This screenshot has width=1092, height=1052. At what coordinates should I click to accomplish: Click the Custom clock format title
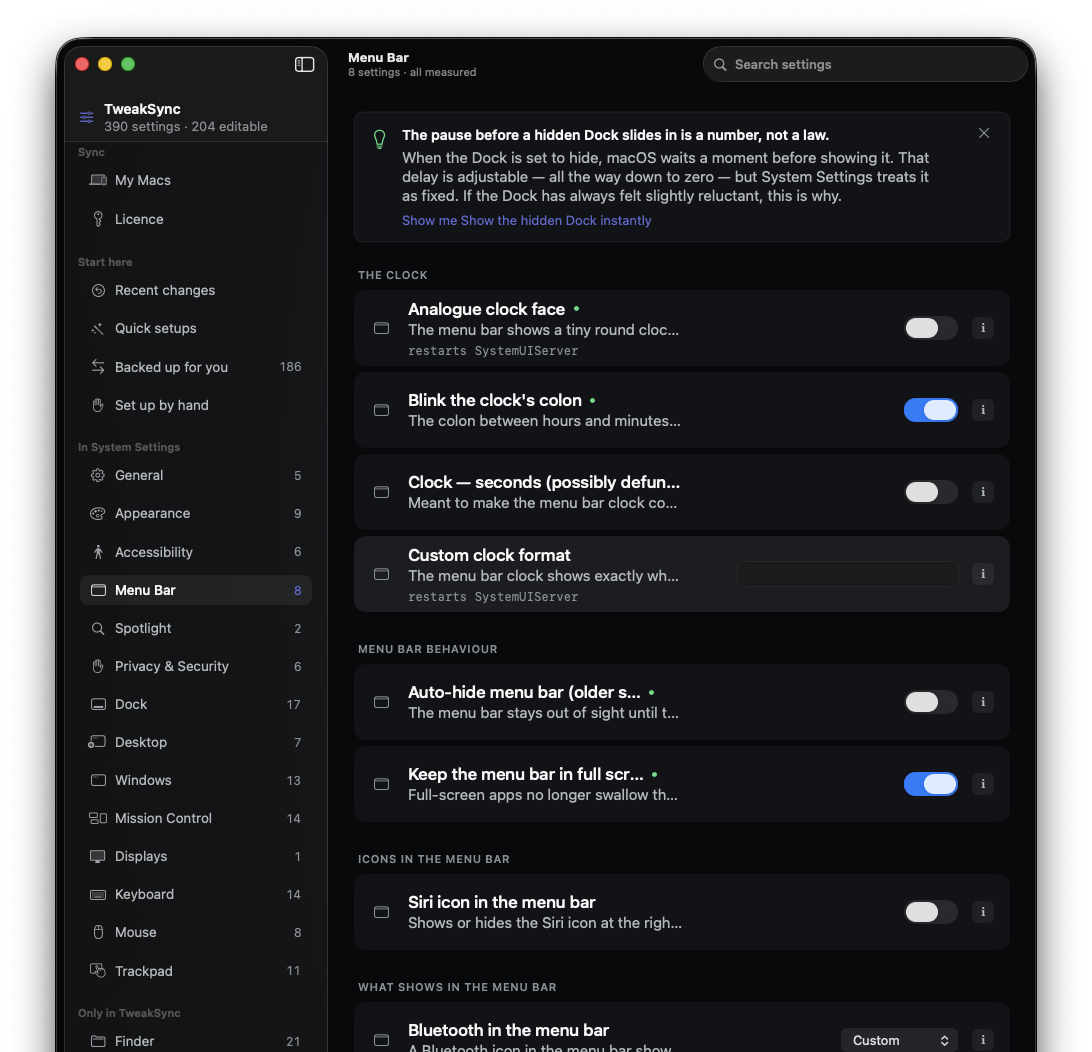point(489,555)
